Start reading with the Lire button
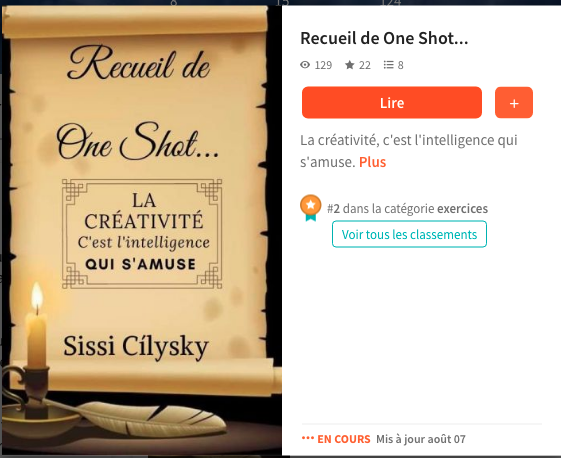 pos(392,103)
